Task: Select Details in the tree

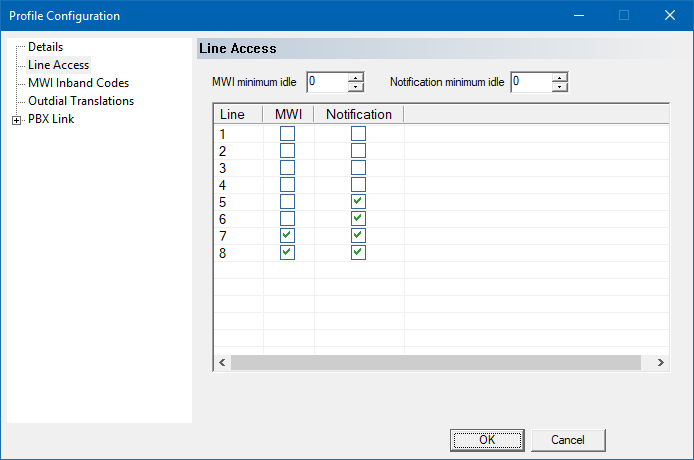Action: [x=45, y=47]
